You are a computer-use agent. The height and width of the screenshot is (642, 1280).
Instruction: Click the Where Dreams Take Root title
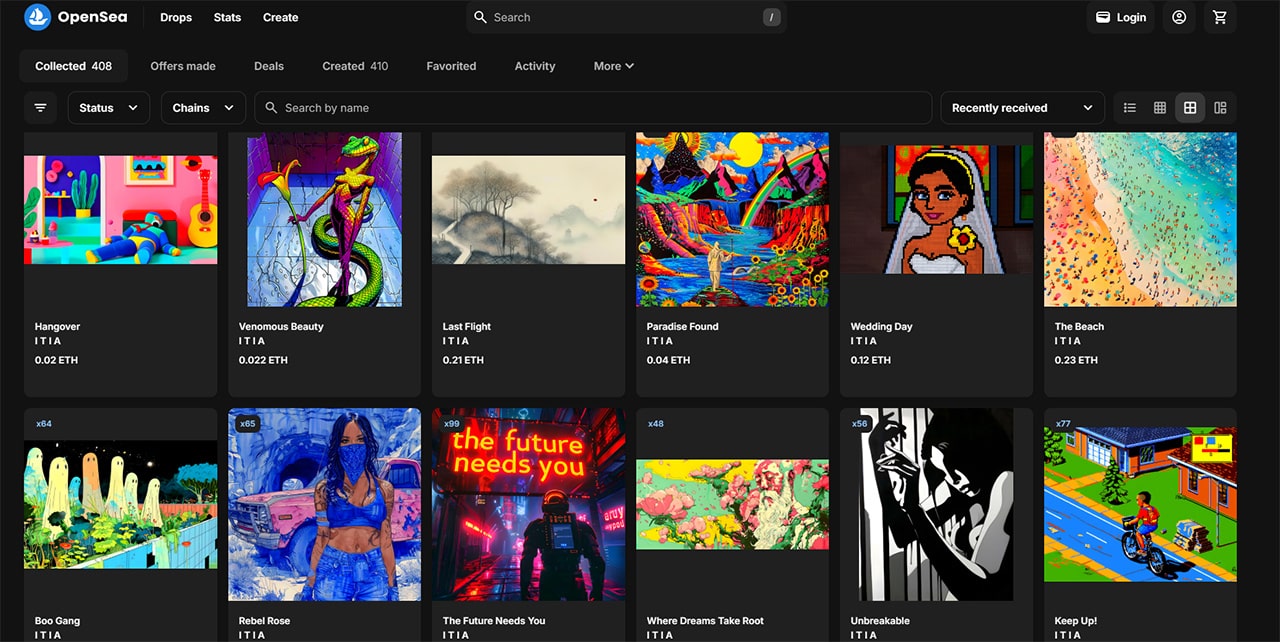click(x=705, y=621)
